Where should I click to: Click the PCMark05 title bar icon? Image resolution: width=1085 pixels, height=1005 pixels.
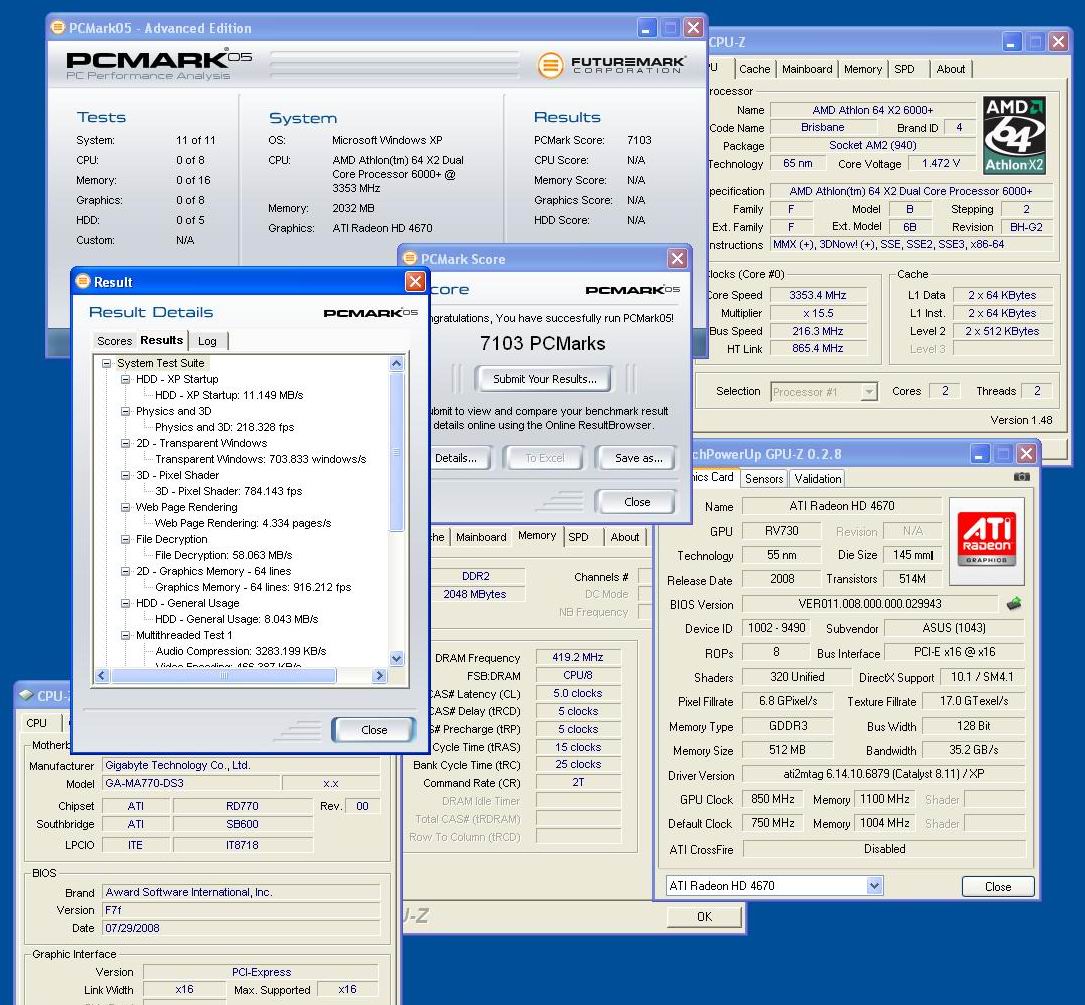(x=58, y=28)
